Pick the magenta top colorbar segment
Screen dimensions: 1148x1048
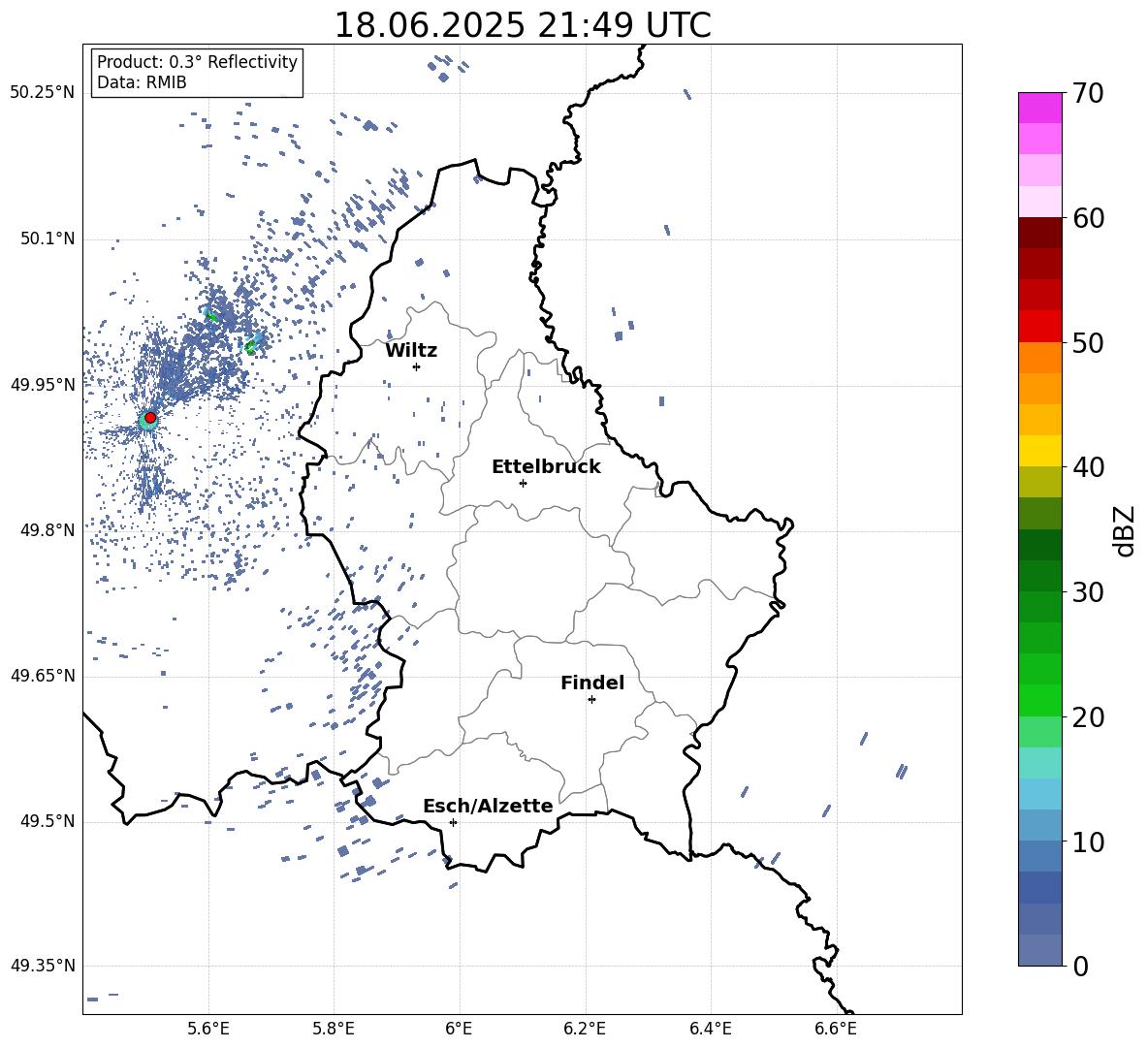click(x=1039, y=109)
